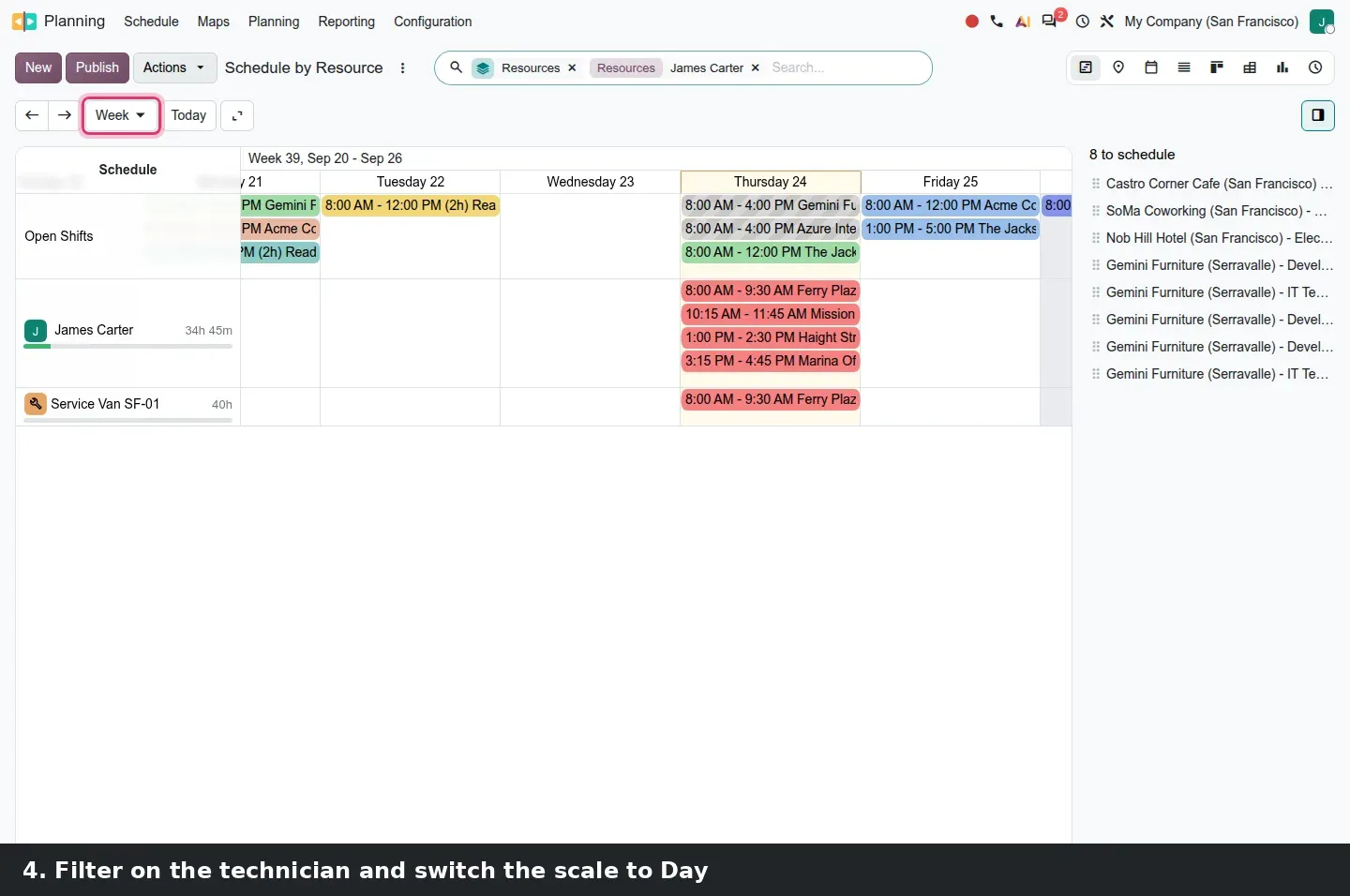Switch to Map view
Image resolution: width=1350 pixels, height=896 pixels.
[1118, 67]
